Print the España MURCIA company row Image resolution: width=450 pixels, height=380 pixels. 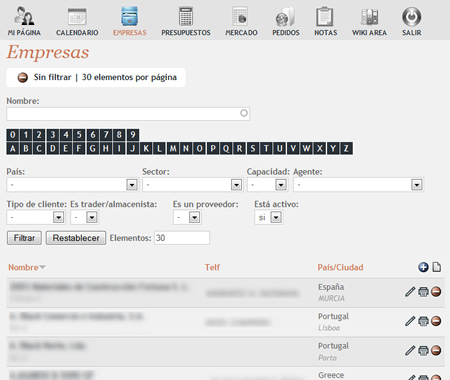point(423,292)
